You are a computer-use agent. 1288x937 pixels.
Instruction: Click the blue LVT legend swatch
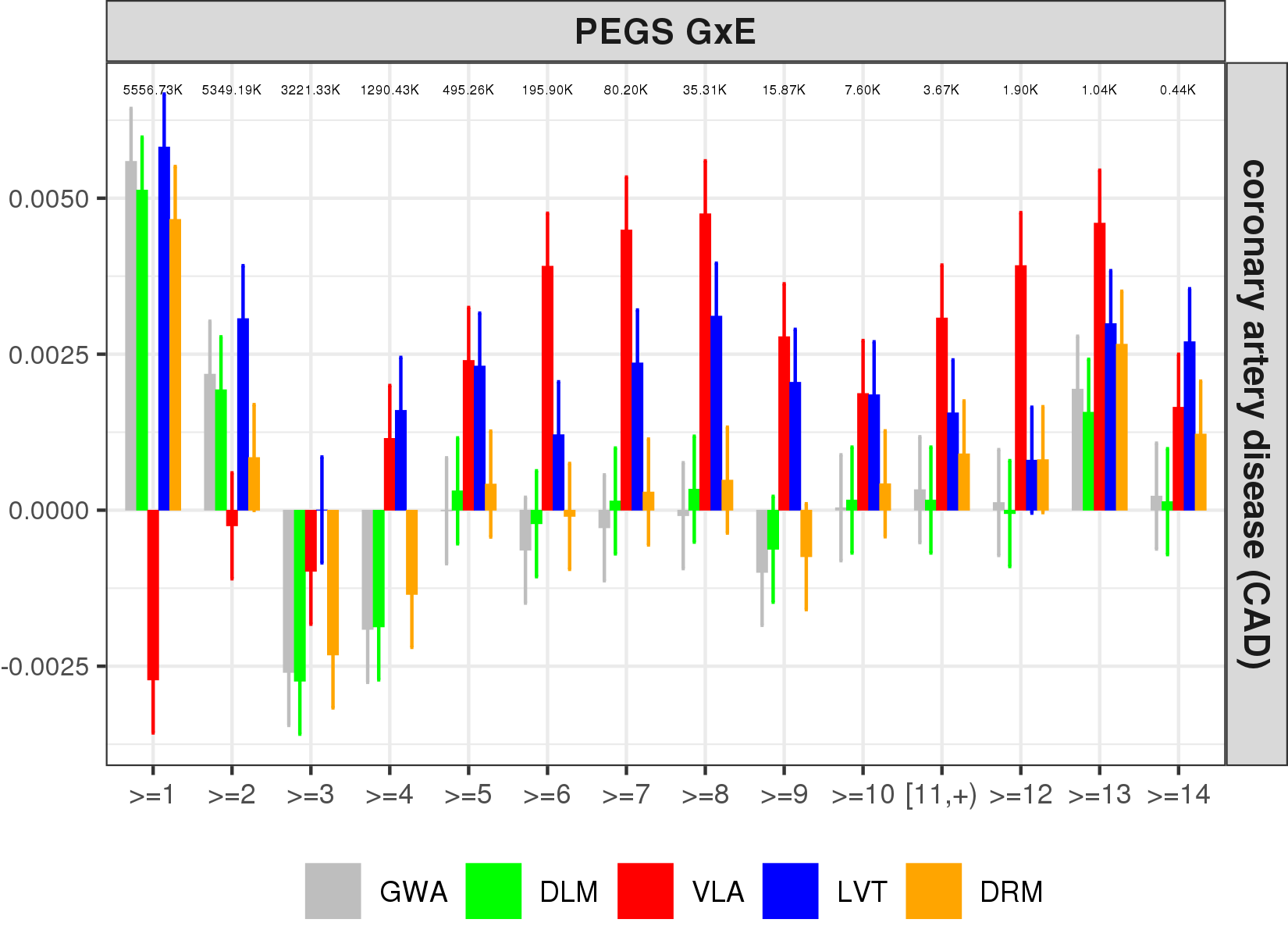click(x=790, y=891)
